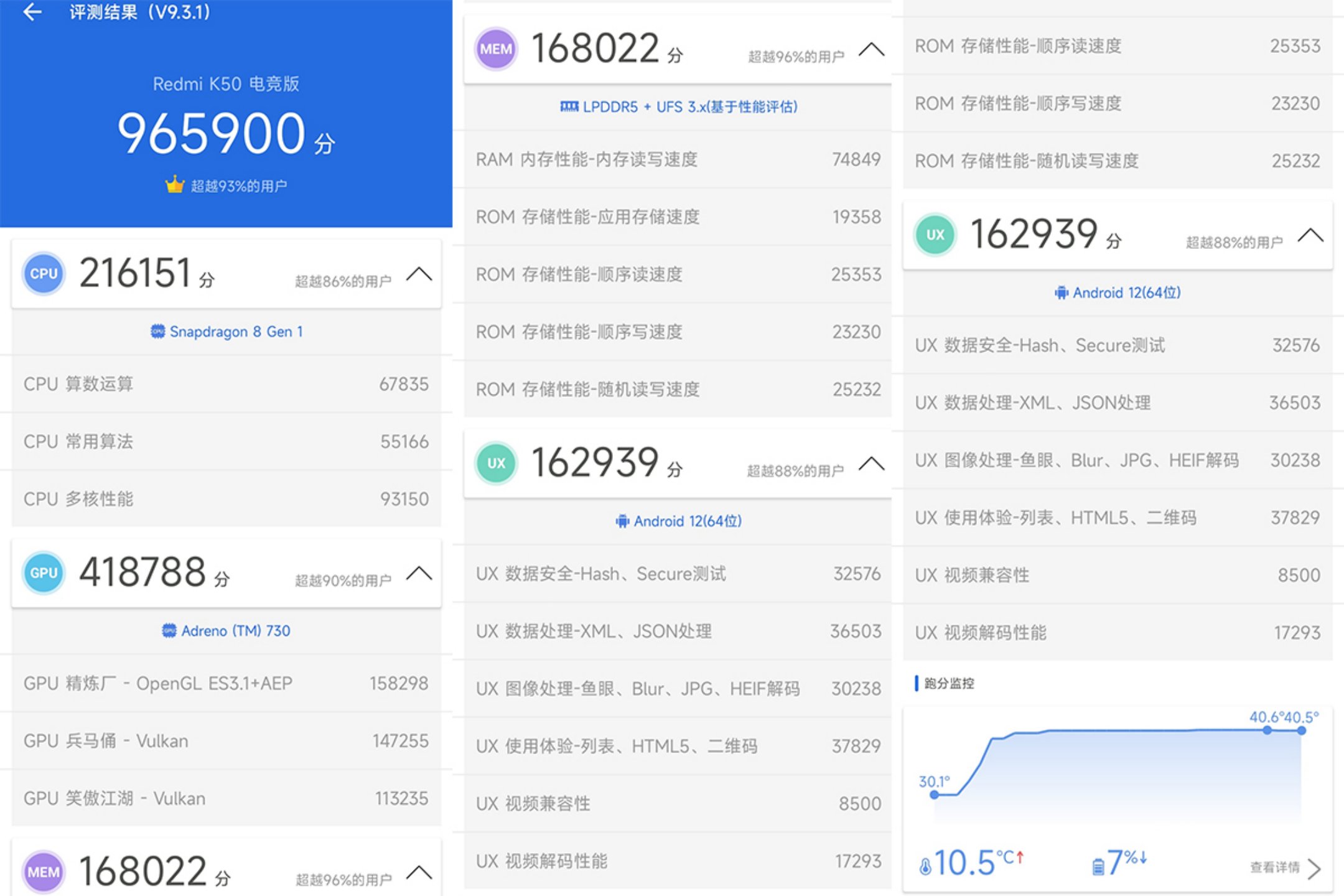Select ROM 顺序读速度 row in the middle screenshot
1344x896 pixels.
pyautogui.click(x=678, y=274)
